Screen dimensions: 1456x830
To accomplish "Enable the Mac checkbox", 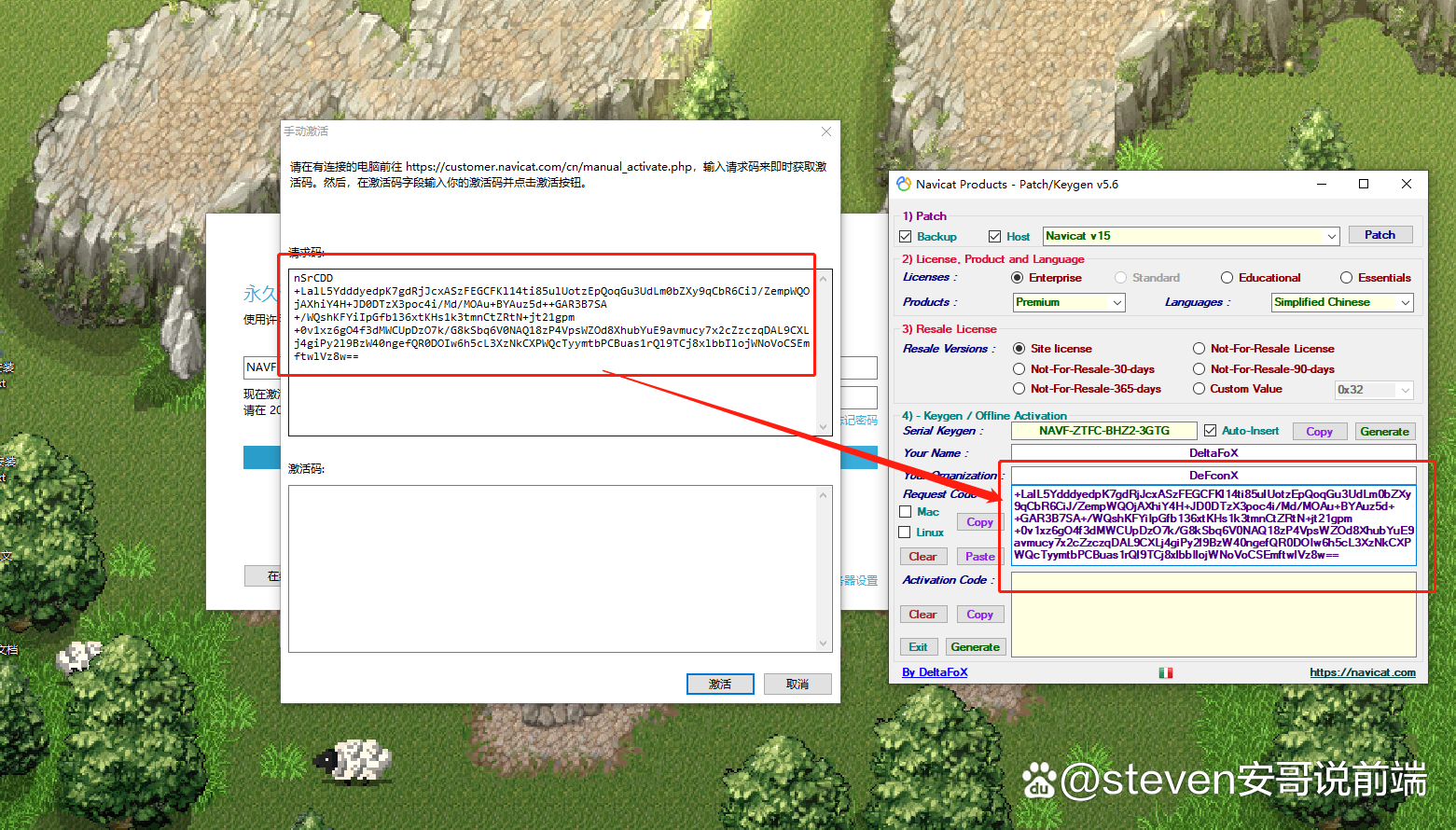I will click(906, 512).
